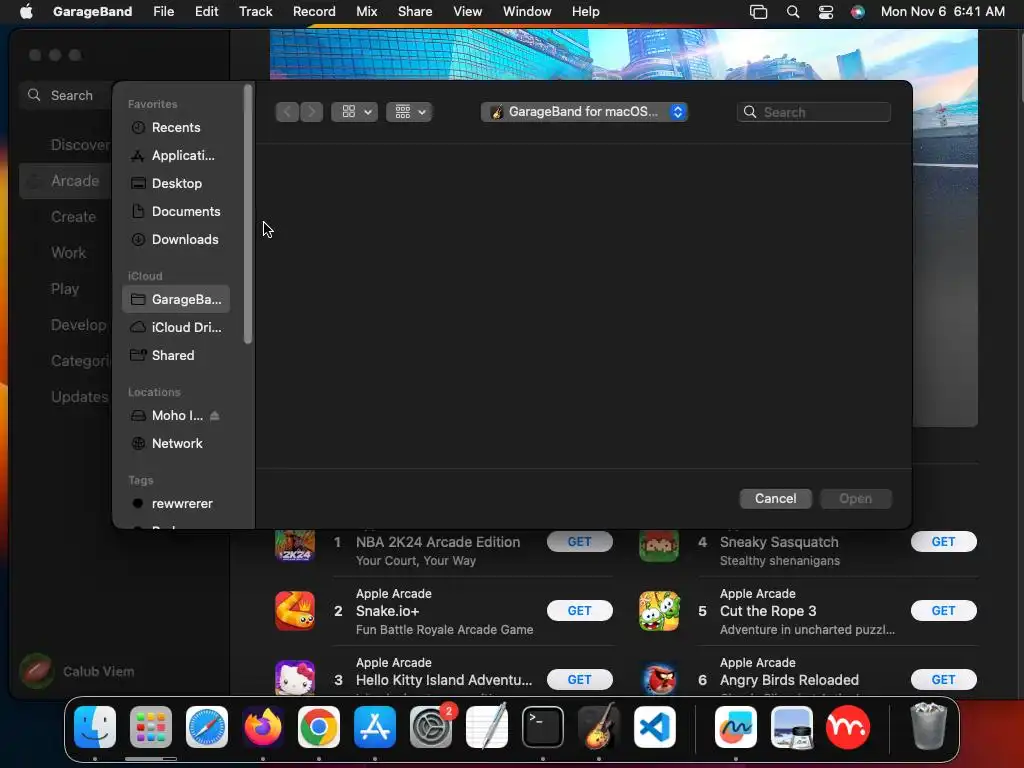The image size is (1024, 768).
Task: Click the back navigation arrow in dialog
Action: point(287,112)
